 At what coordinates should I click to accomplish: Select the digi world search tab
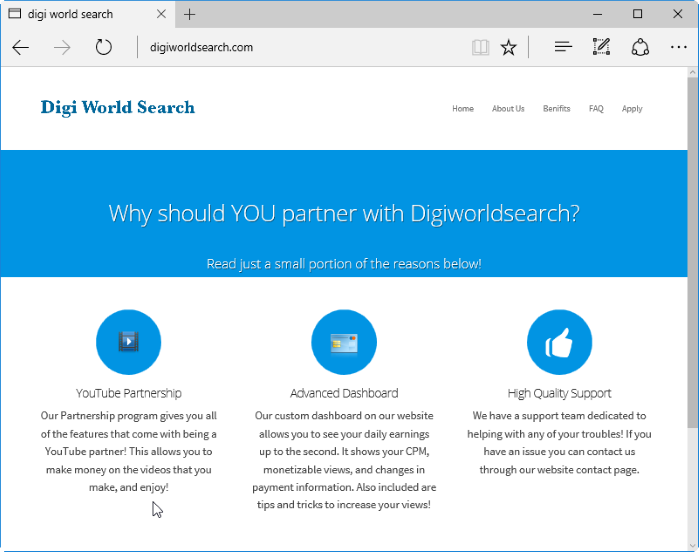click(x=88, y=14)
